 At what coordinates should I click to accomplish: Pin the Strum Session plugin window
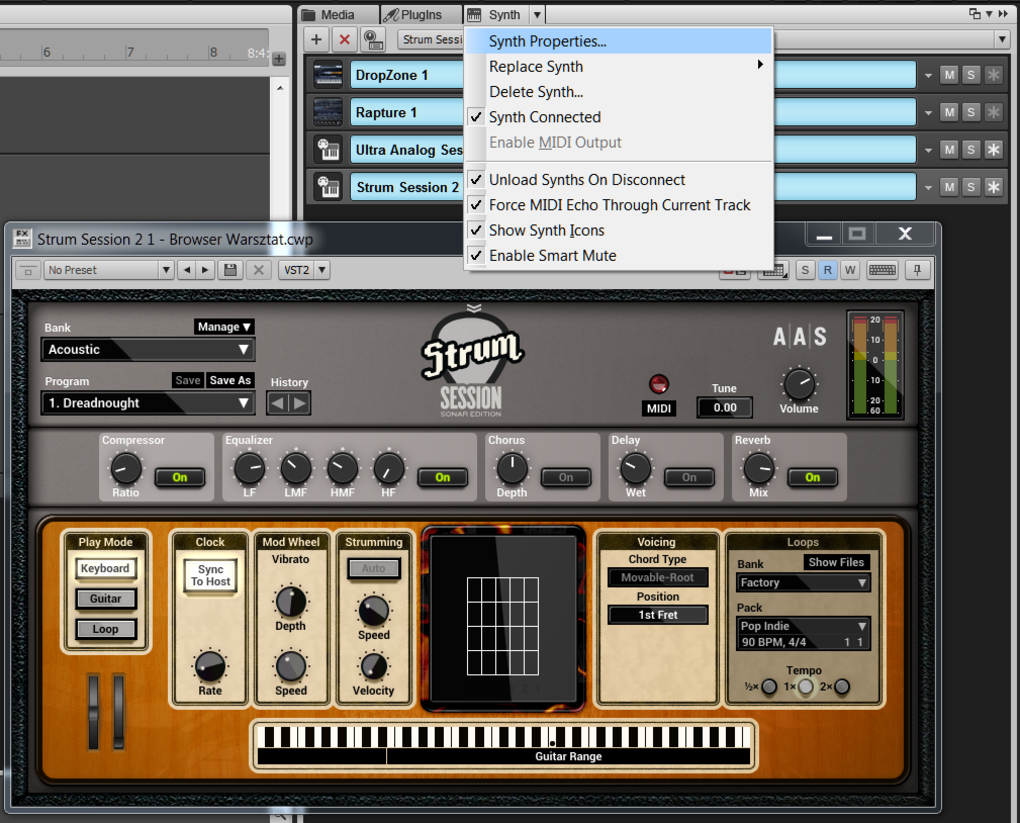coord(917,270)
